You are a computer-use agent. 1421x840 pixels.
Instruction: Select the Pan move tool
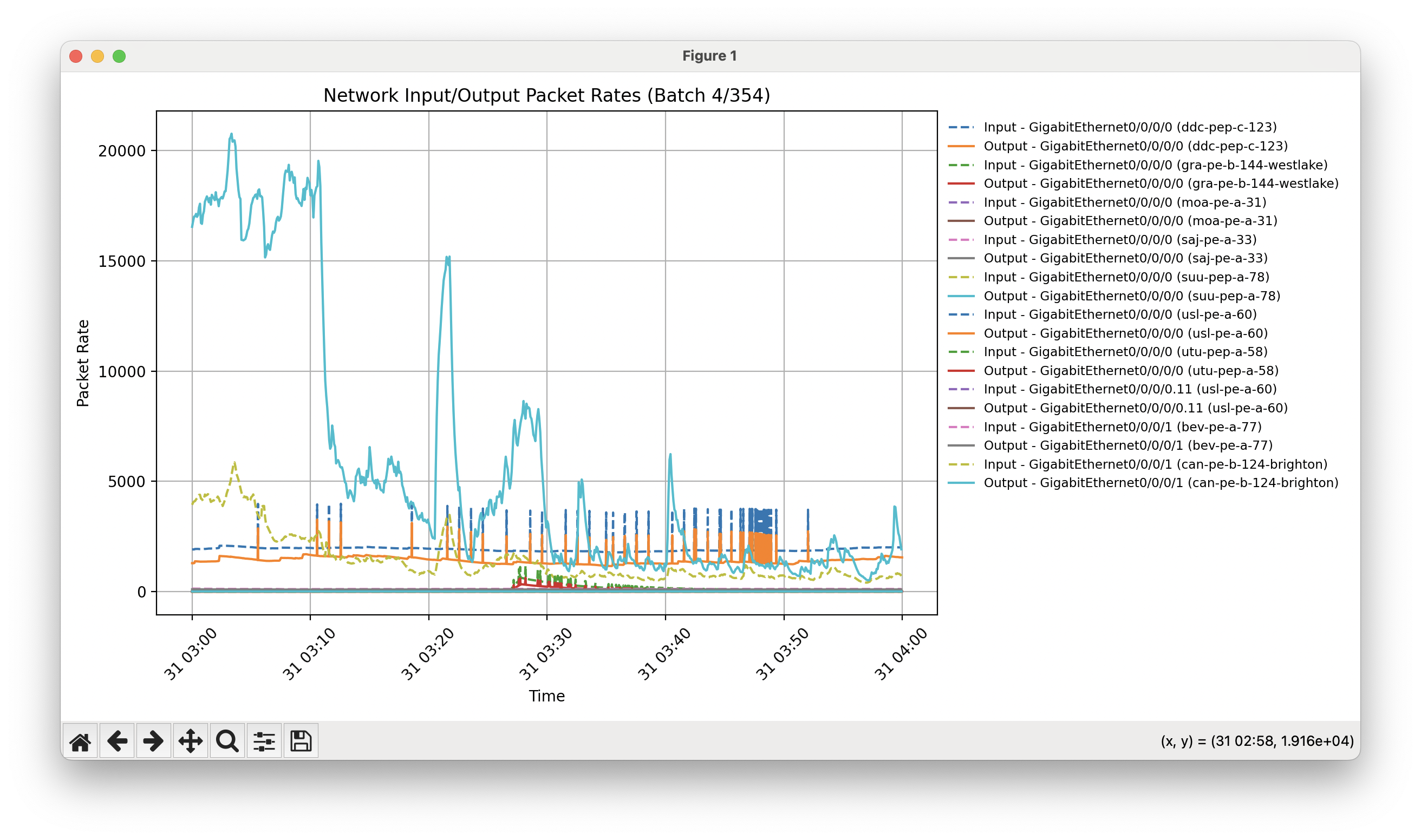190,741
